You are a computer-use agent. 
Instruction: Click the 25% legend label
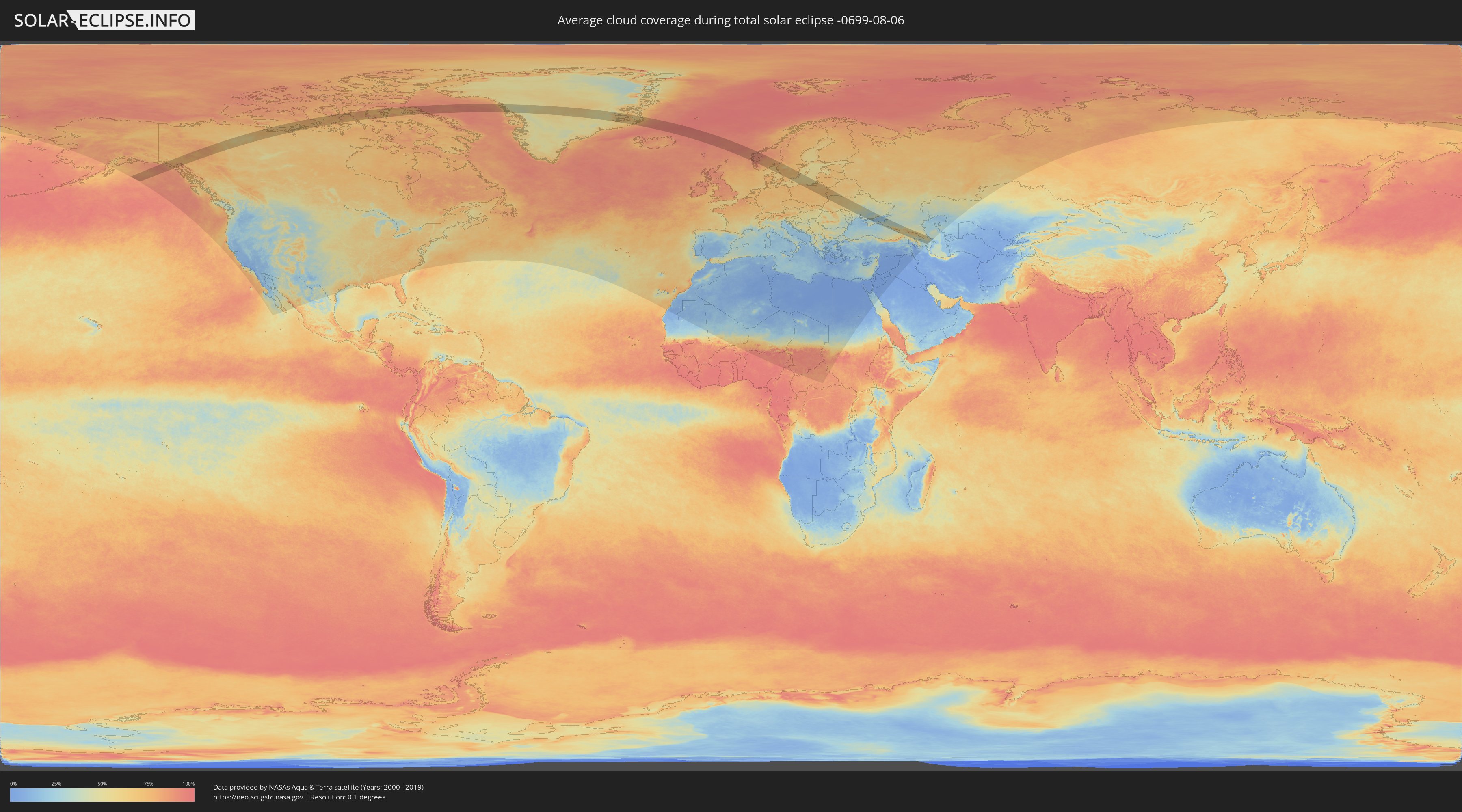tap(56, 784)
